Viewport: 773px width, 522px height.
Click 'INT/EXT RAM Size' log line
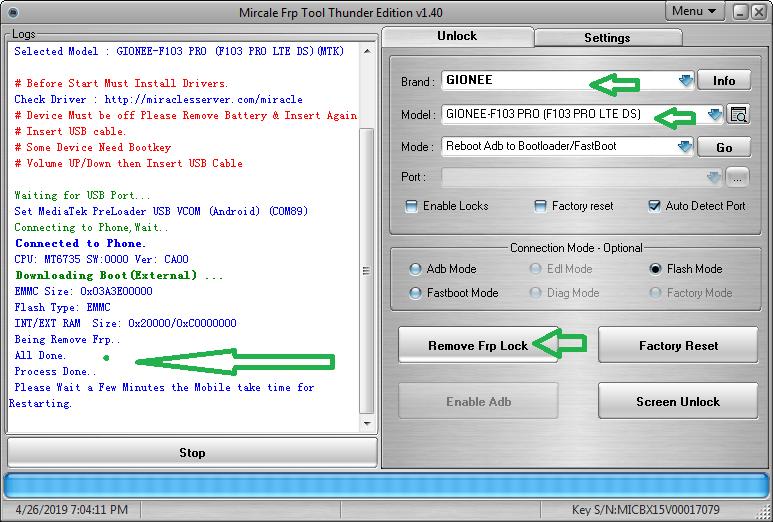coord(125,323)
